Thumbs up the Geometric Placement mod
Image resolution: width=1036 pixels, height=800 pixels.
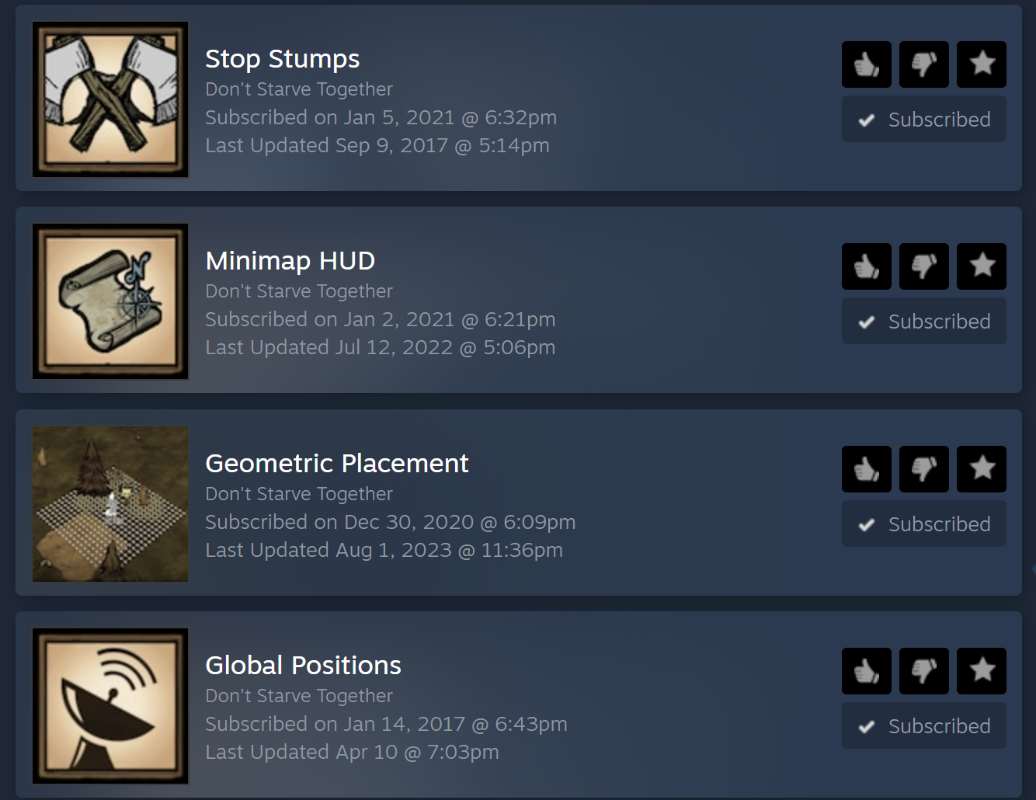click(866, 469)
